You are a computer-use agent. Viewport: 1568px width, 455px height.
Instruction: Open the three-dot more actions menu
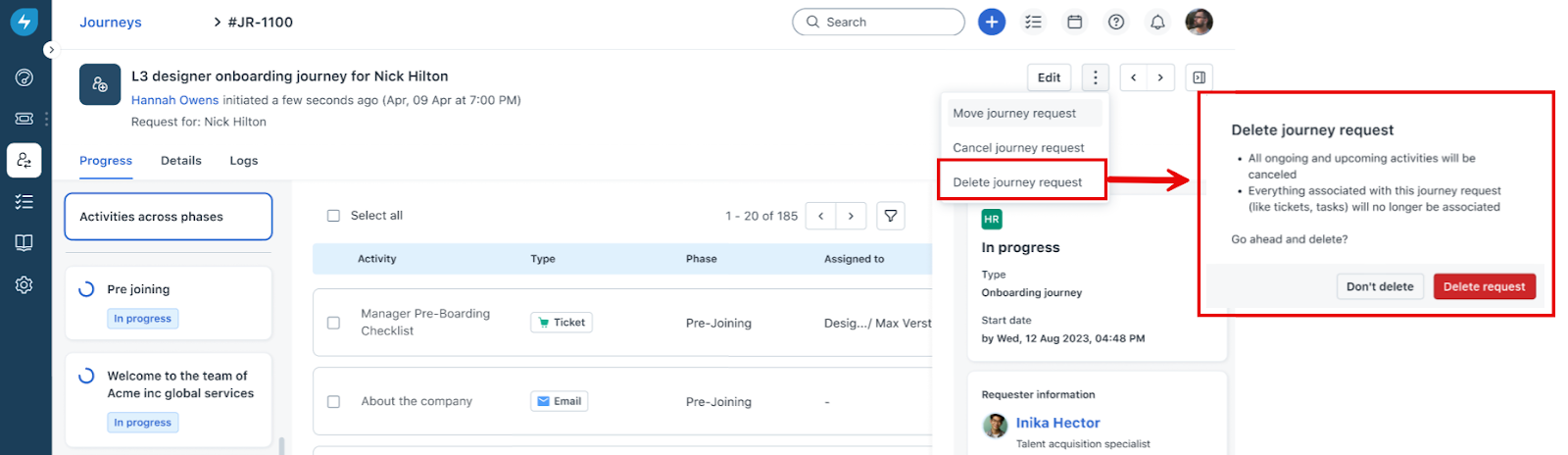point(1096,77)
